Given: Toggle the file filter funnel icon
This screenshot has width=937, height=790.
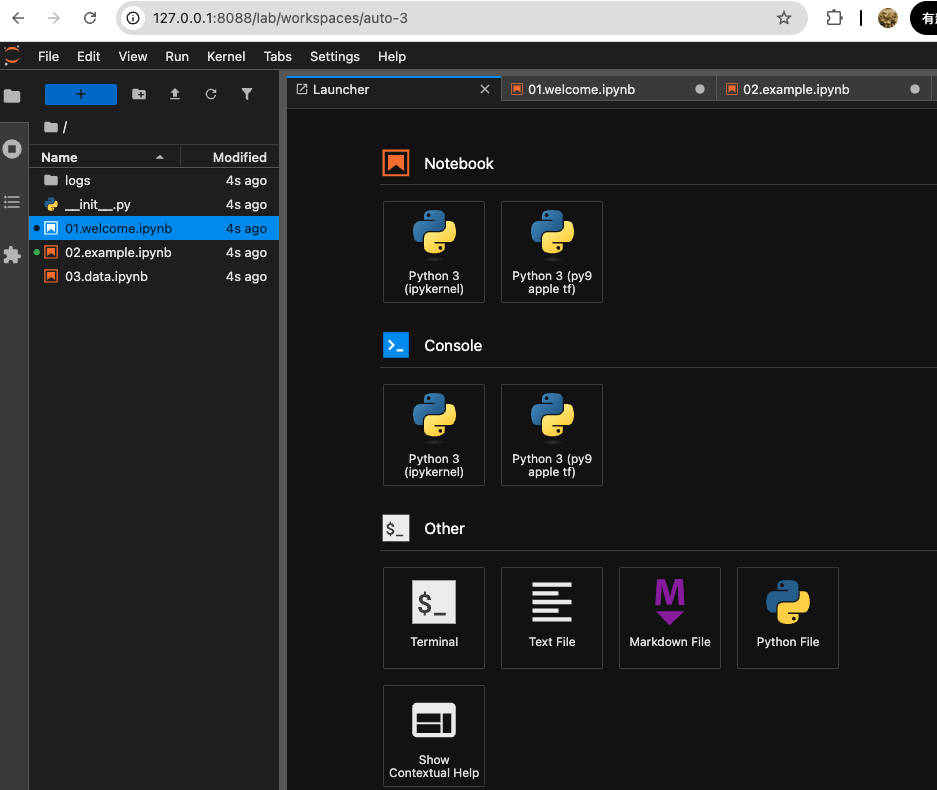Looking at the screenshot, I should [247, 94].
